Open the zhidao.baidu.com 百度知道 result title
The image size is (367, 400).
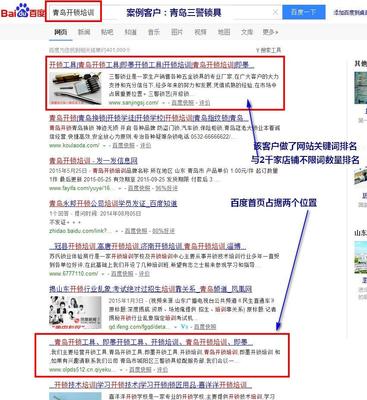[113, 203]
